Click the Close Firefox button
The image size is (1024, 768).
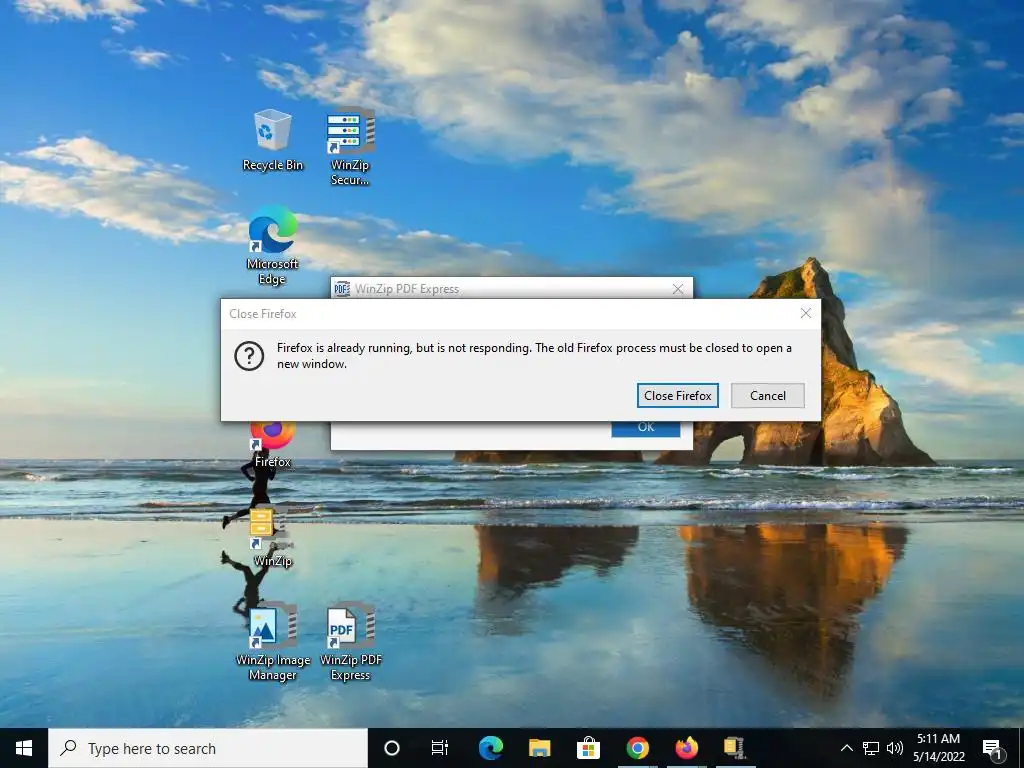pos(677,395)
